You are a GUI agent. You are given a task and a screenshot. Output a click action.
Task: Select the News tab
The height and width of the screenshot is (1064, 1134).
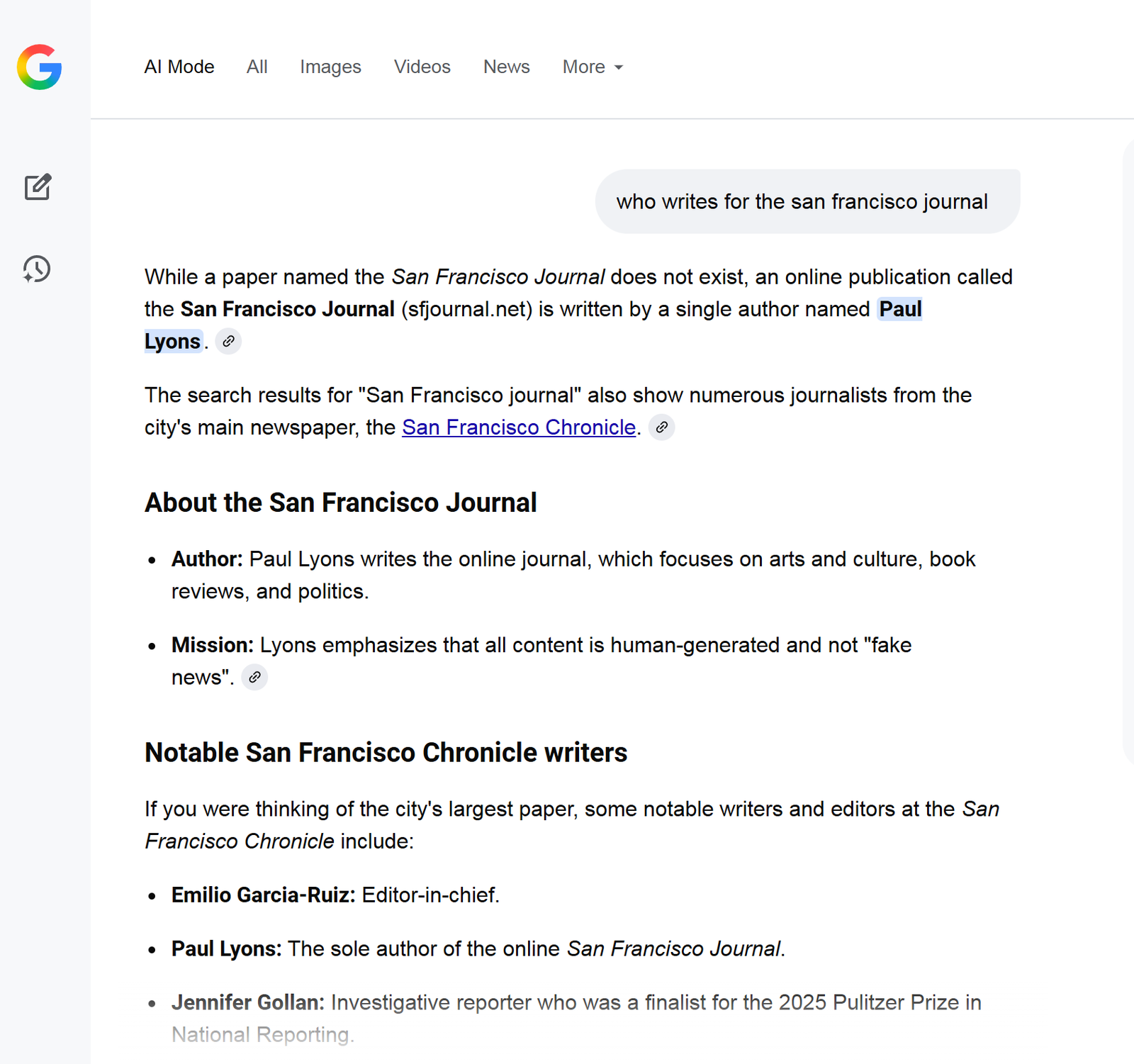point(506,67)
